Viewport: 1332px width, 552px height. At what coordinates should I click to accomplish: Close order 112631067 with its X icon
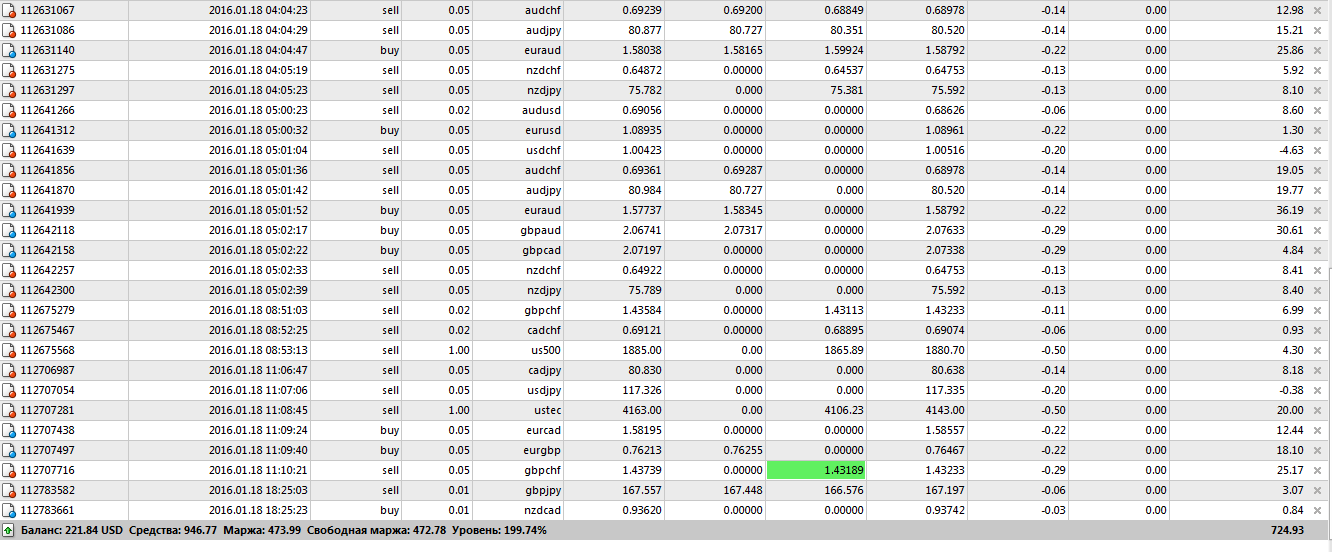click(x=1318, y=10)
